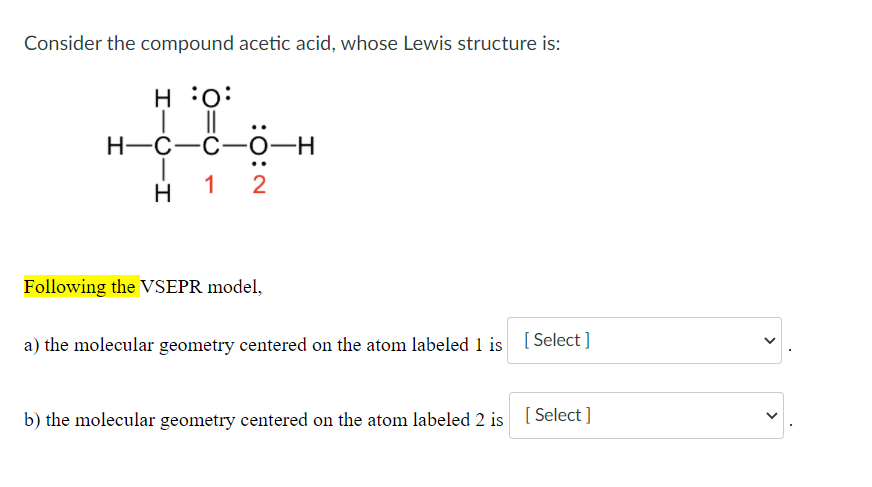Click the hydroxyl oxygen atom with lone pairs

click(x=259, y=146)
